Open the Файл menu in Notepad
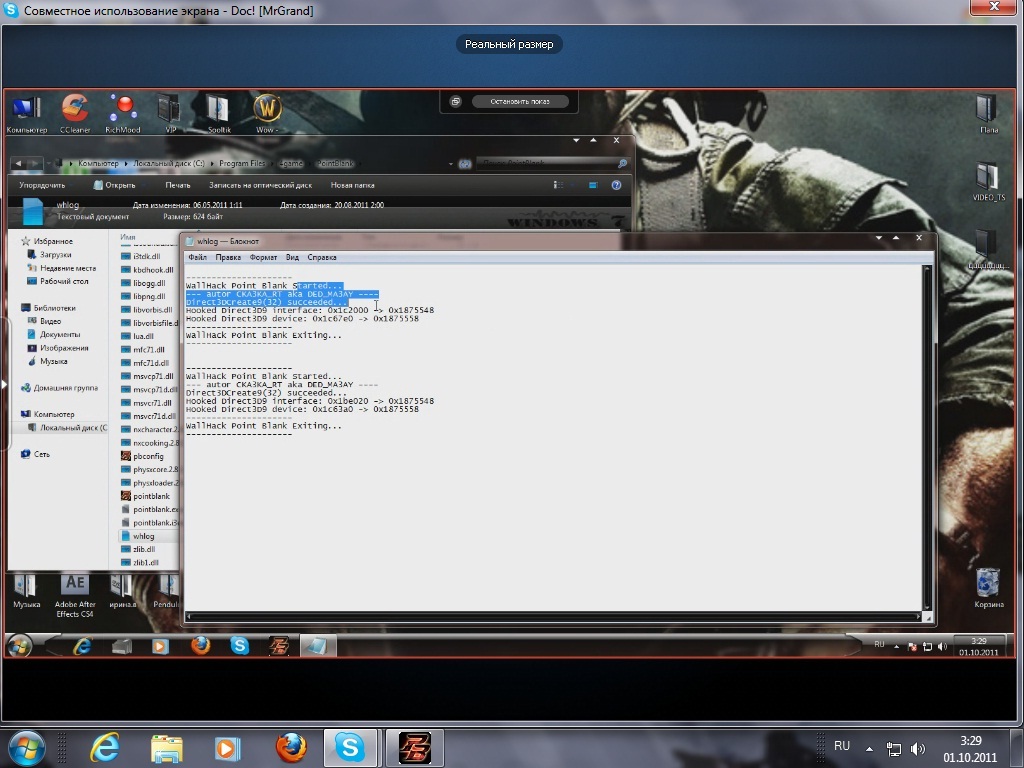The height and width of the screenshot is (768, 1024). tap(197, 257)
